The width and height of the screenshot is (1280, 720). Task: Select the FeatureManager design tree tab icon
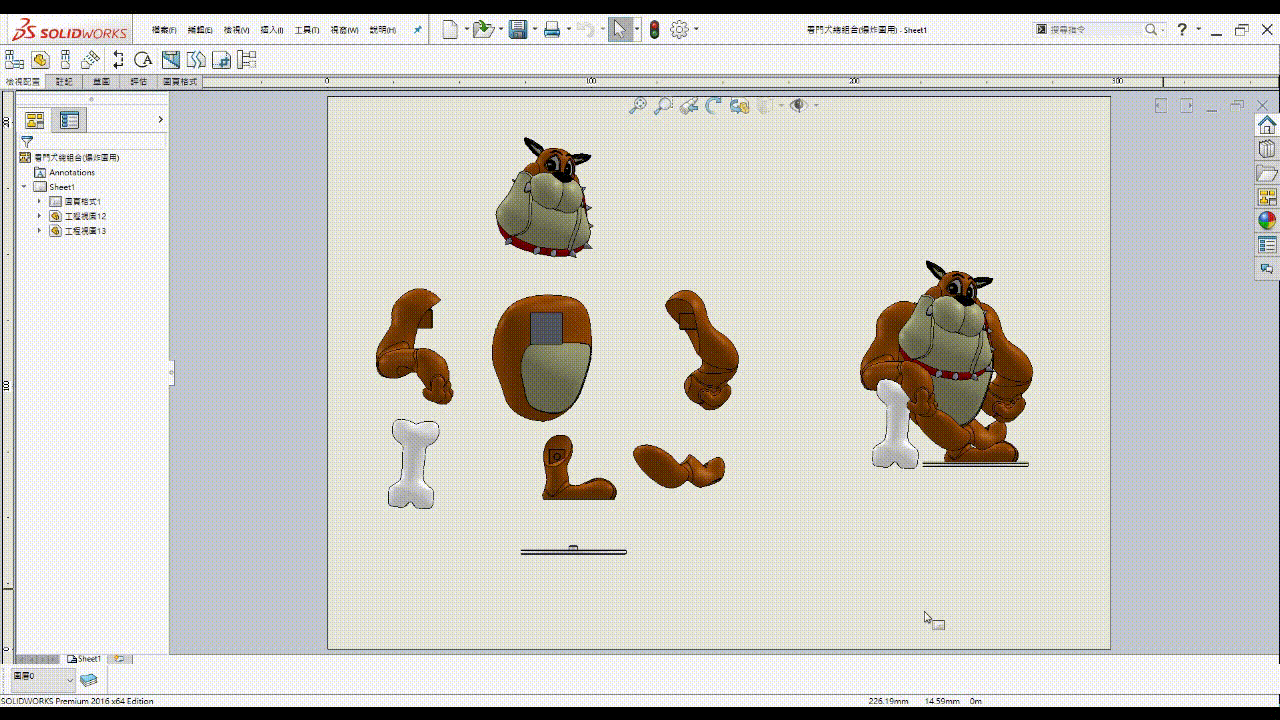[x=35, y=120]
